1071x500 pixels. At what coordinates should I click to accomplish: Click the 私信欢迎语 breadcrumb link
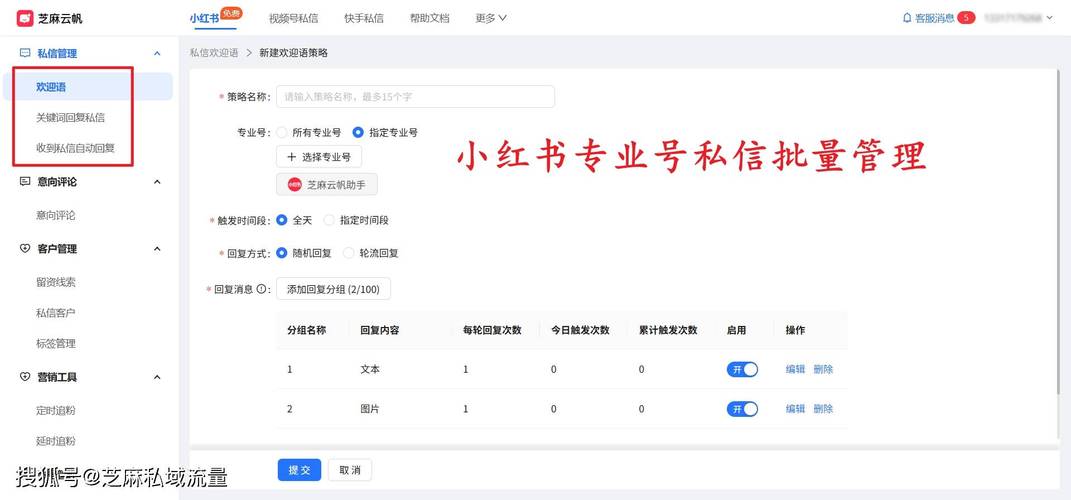tap(214, 53)
